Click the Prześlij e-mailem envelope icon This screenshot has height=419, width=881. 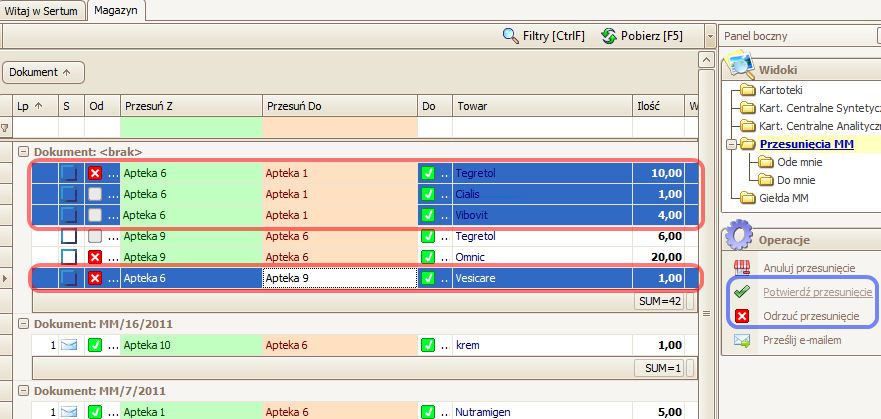click(x=741, y=340)
